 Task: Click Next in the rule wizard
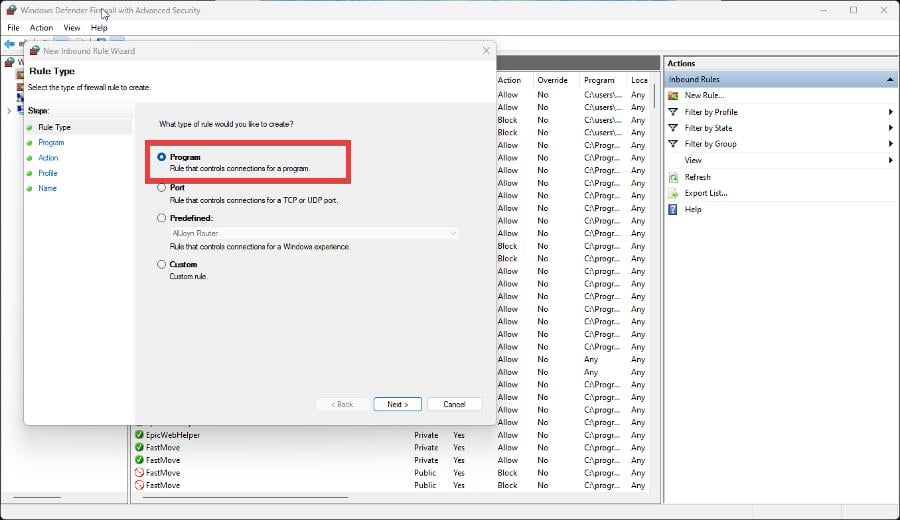coord(397,404)
